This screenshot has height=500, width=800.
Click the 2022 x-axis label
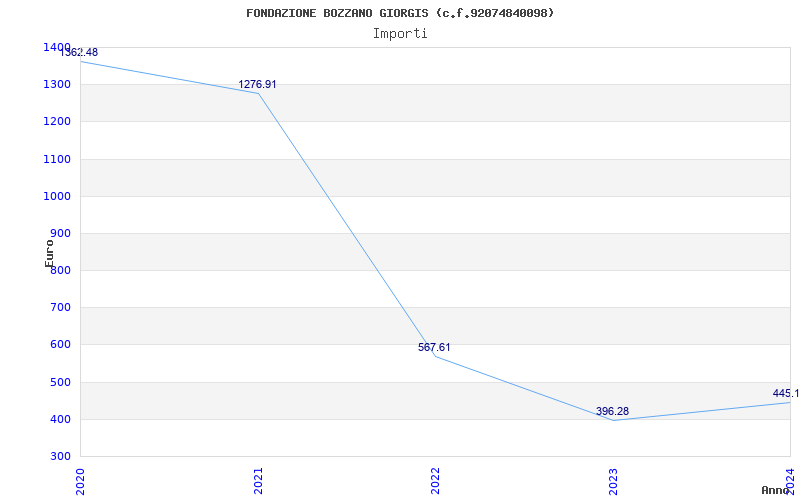pos(435,482)
